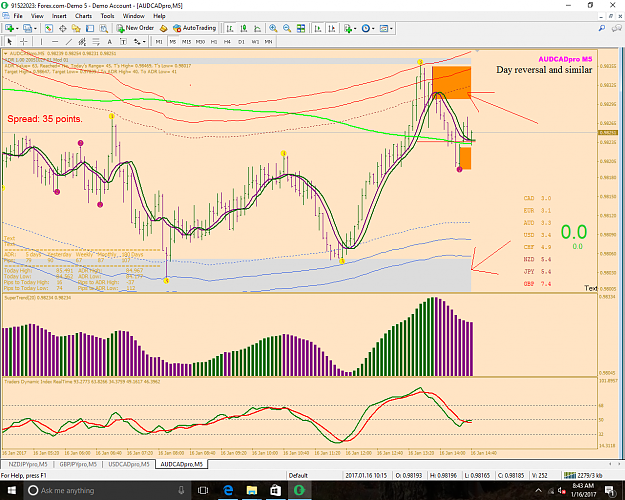Select the Text tool A

click(x=110, y=41)
